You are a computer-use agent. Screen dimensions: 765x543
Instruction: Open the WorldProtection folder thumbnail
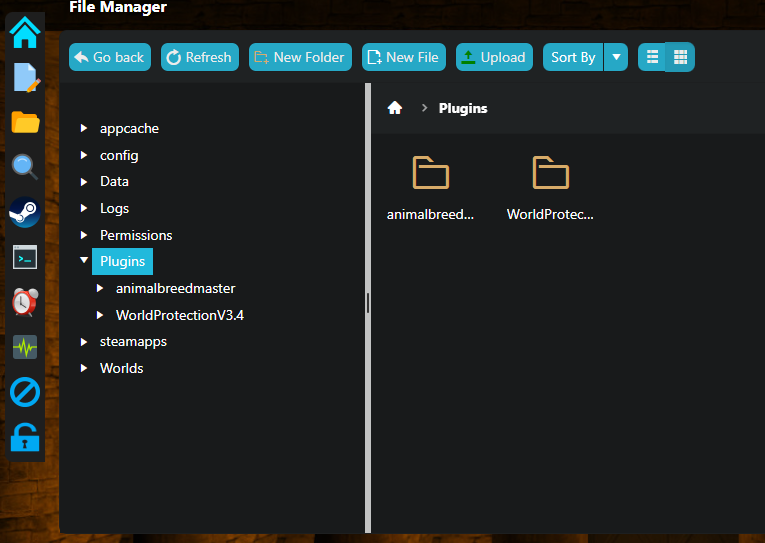click(550, 174)
